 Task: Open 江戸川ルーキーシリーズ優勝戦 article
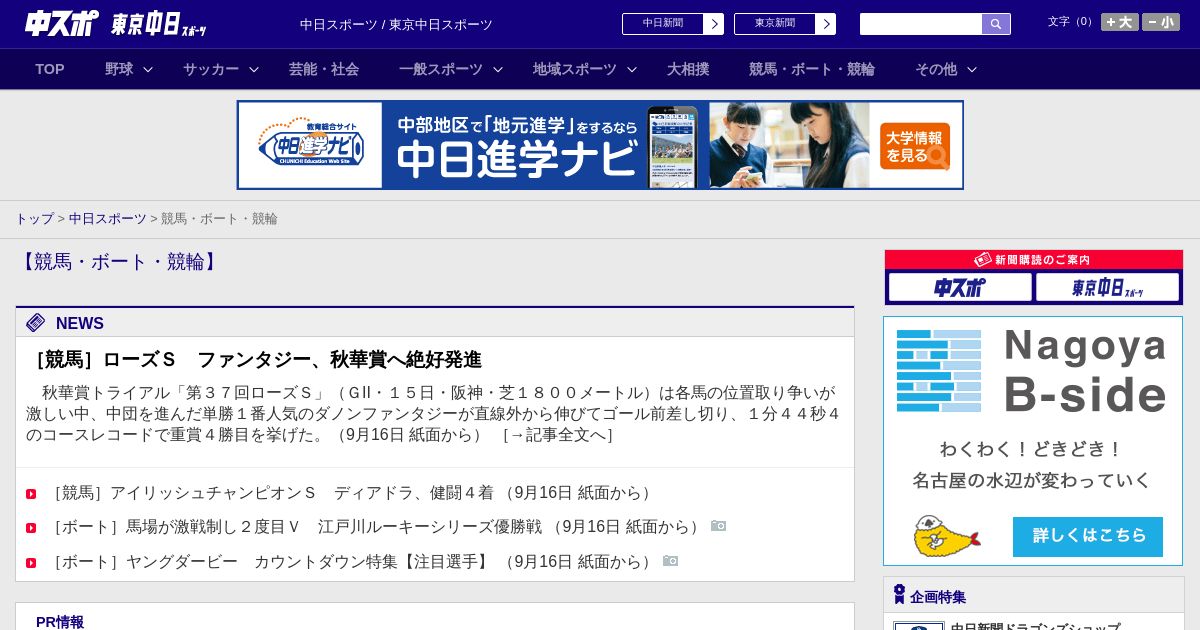point(375,527)
